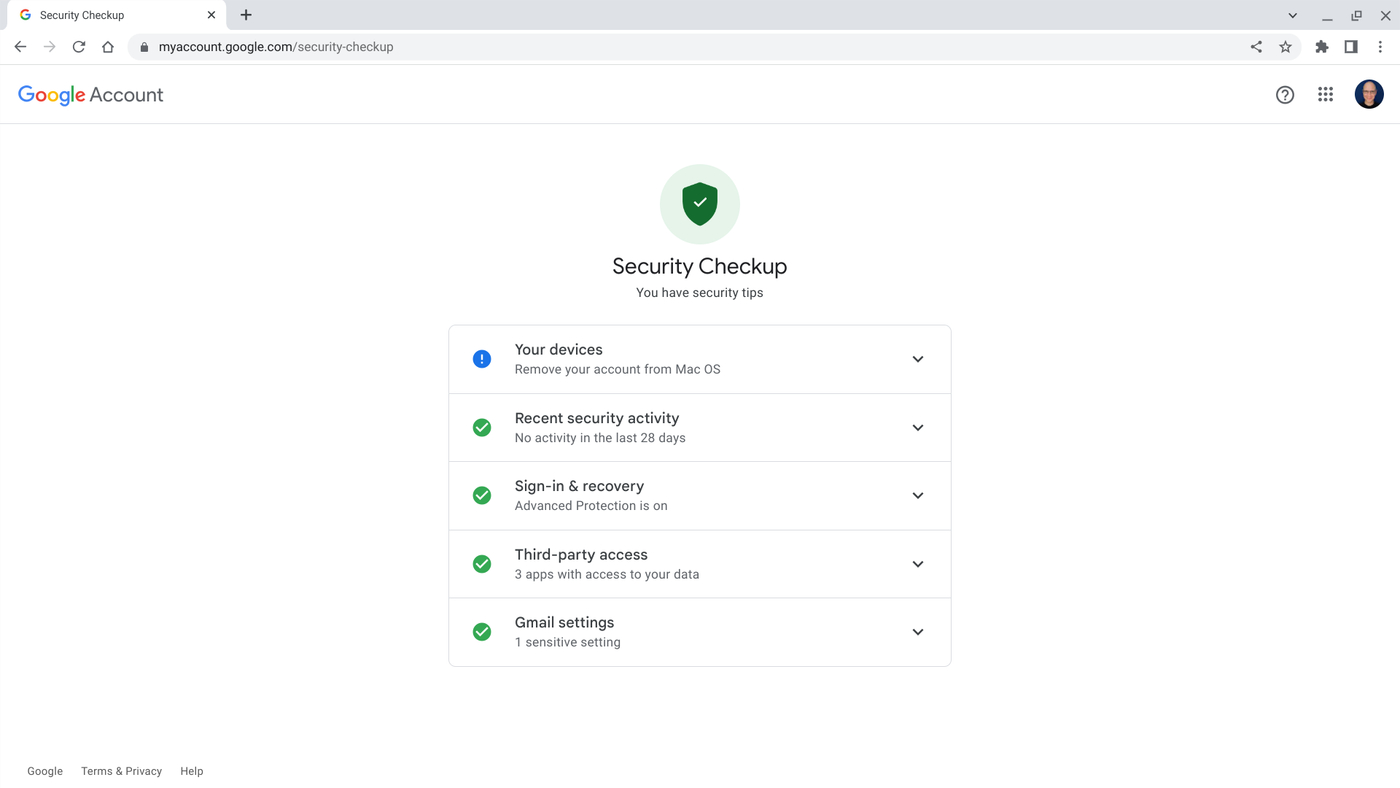Click the site security padlock icon

point(143,46)
